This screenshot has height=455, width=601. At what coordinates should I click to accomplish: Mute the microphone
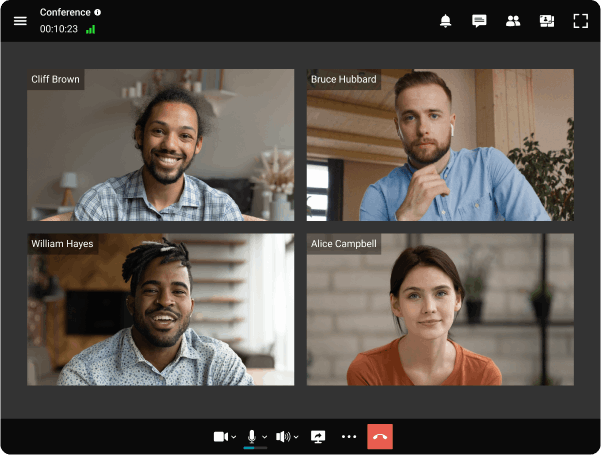252,436
